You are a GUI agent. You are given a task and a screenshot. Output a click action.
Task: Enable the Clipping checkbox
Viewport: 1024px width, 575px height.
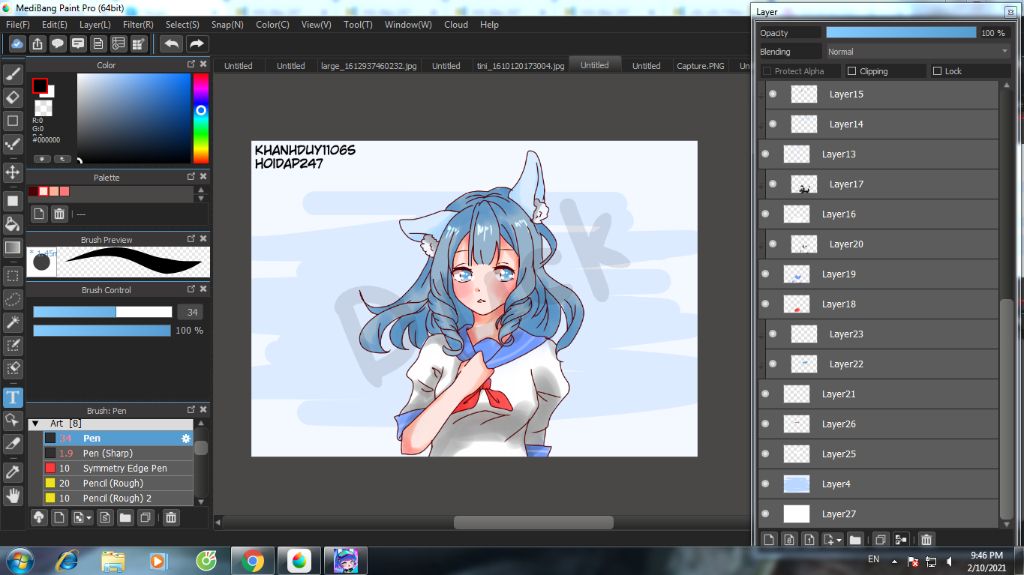pos(852,71)
